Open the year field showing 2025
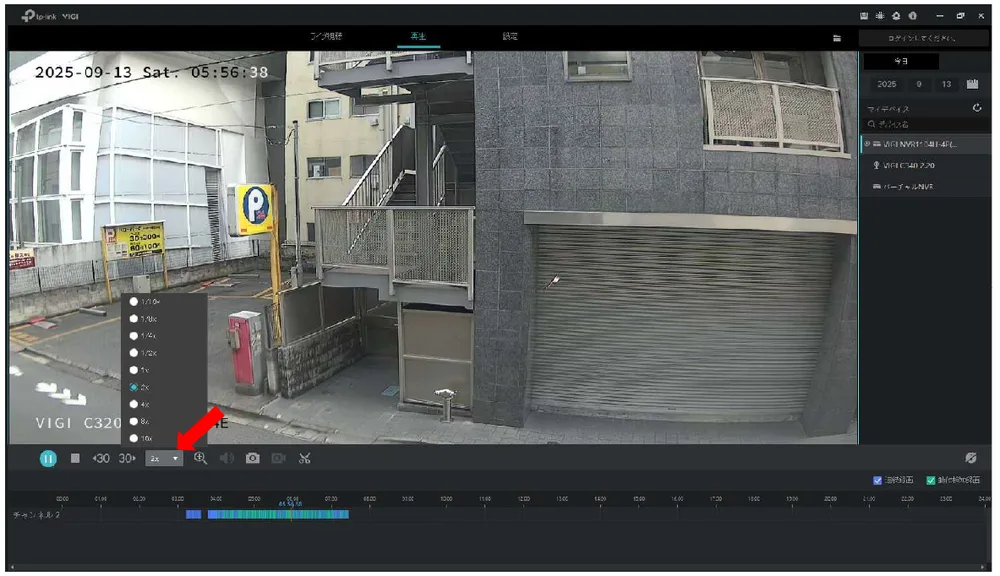 (x=886, y=84)
